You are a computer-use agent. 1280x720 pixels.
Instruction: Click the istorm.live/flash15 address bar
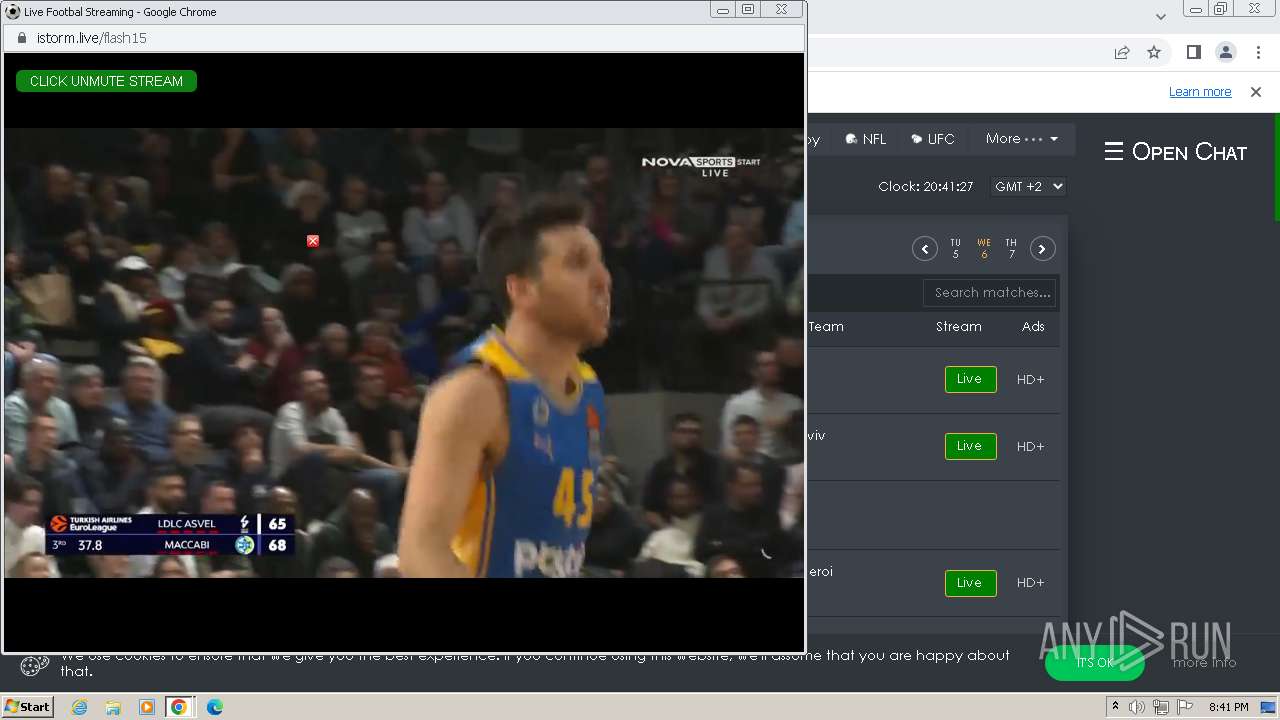tap(404, 38)
